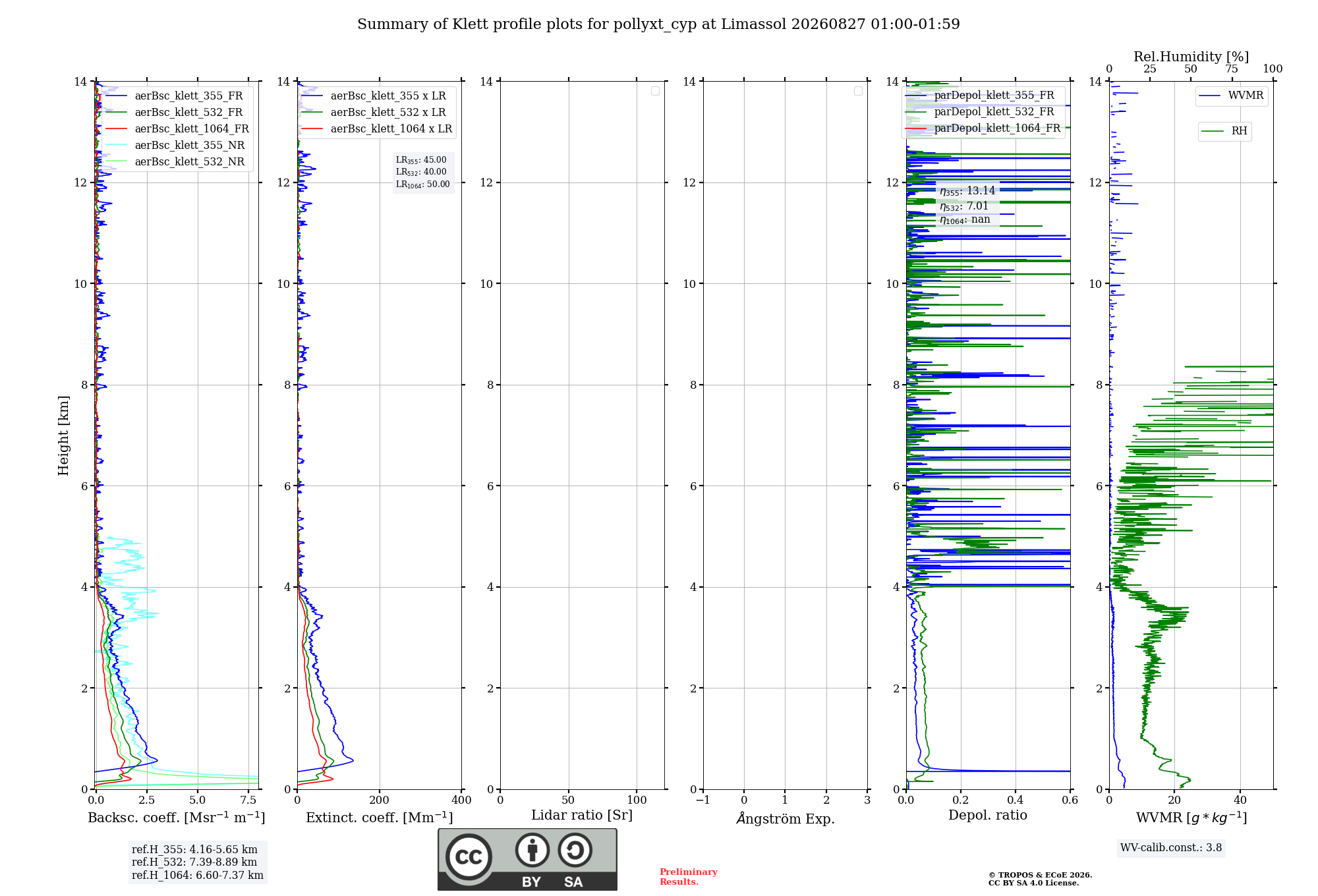Viewport: 1318px width, 896px height.
Task: Click the aerBsc_klett_355 x LR legend entry
Action: [374, 96]
